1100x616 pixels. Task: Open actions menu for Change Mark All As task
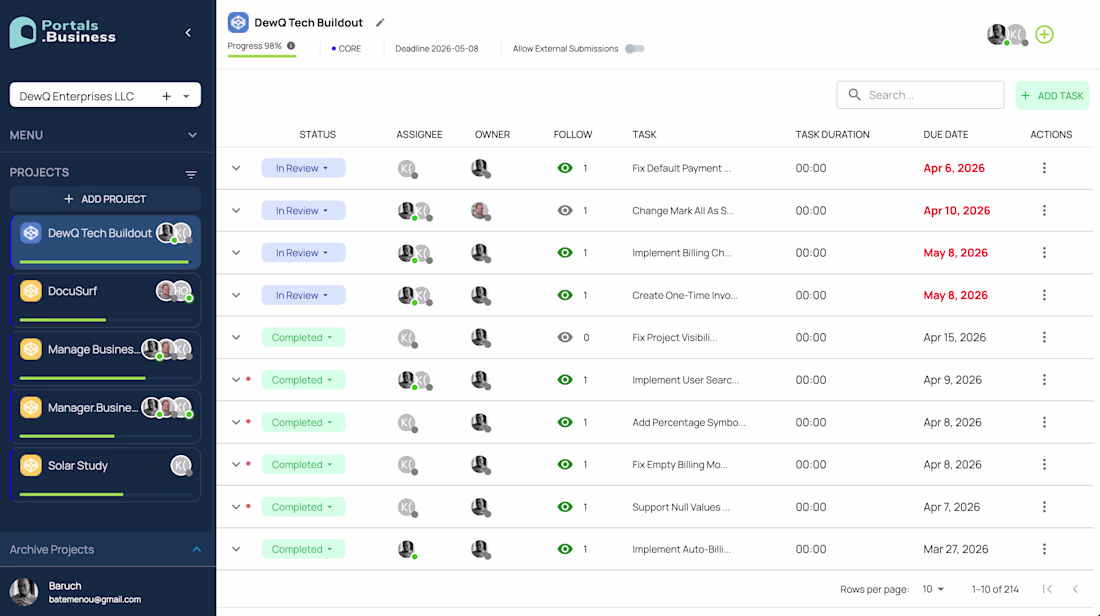coord(1044,210)
